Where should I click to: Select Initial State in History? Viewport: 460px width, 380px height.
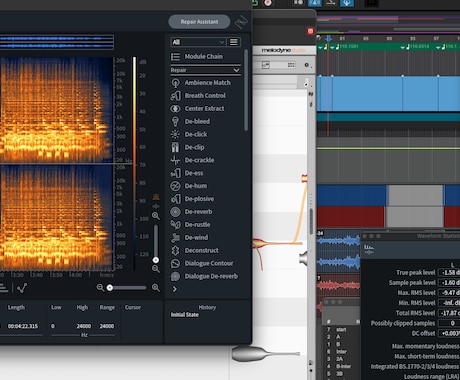pos(185,315)
